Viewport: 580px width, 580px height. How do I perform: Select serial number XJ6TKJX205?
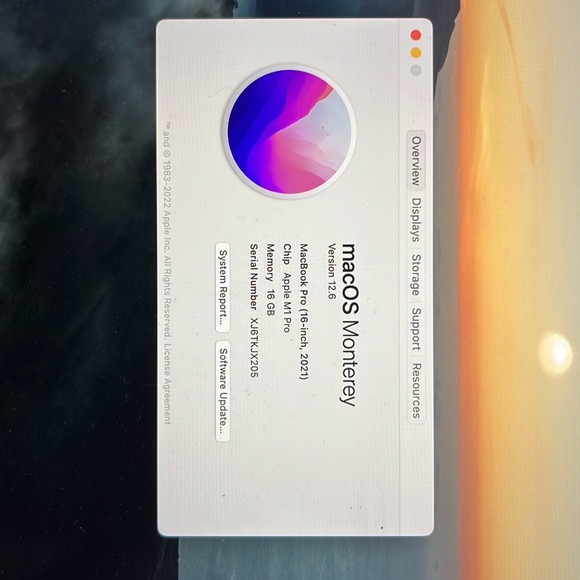(x=254, y=347)
